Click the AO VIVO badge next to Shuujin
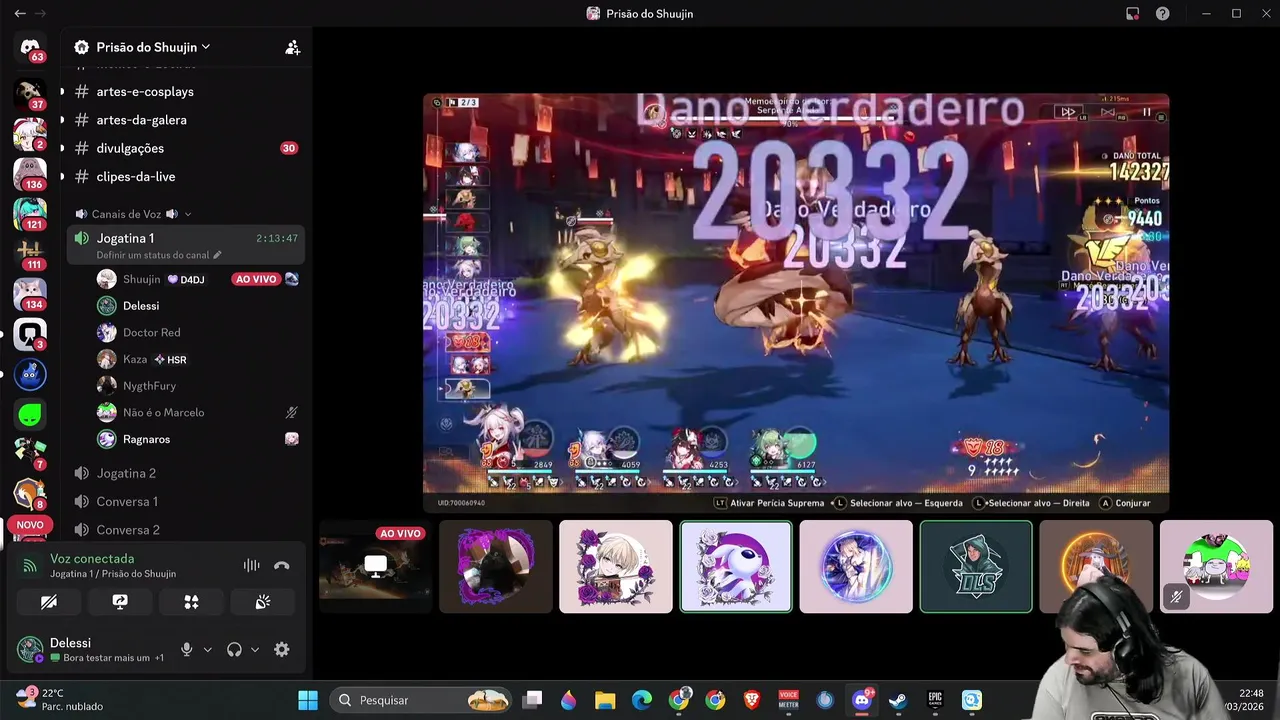This screenshot has height=720, width=1280. (x=255, y=279)
